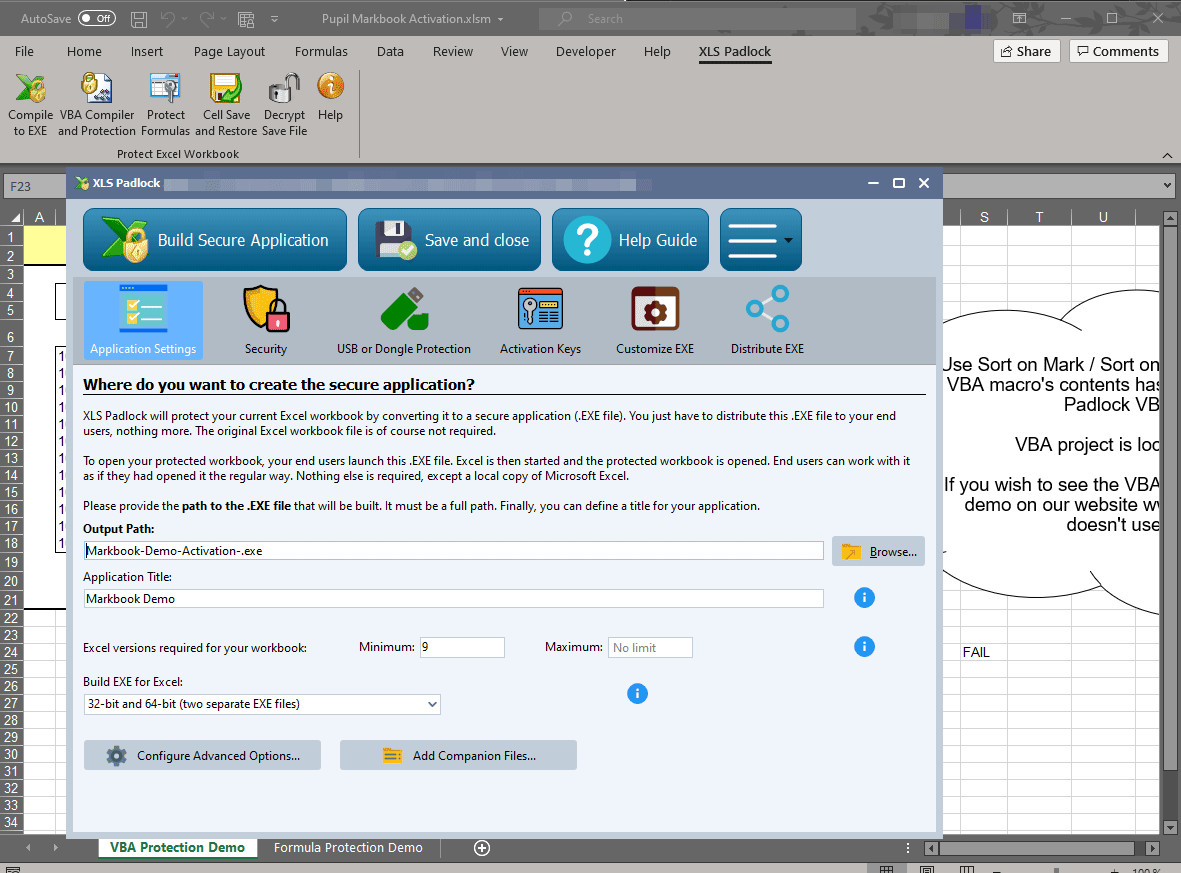Open the Security settings section
This screenshot has height=873, width=1181.
266,320
